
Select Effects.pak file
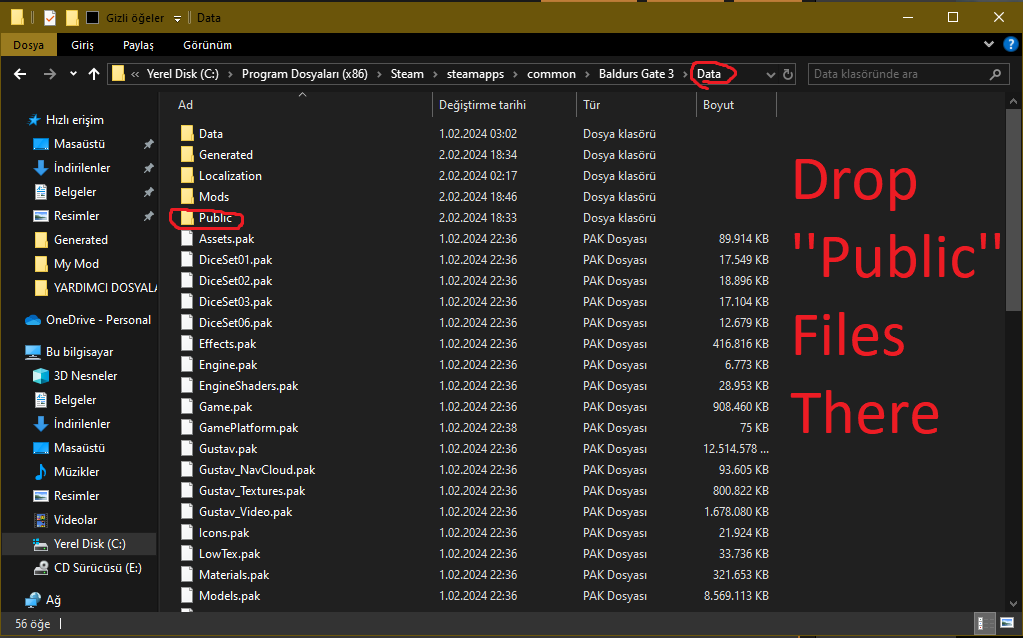tap(228, 344)
